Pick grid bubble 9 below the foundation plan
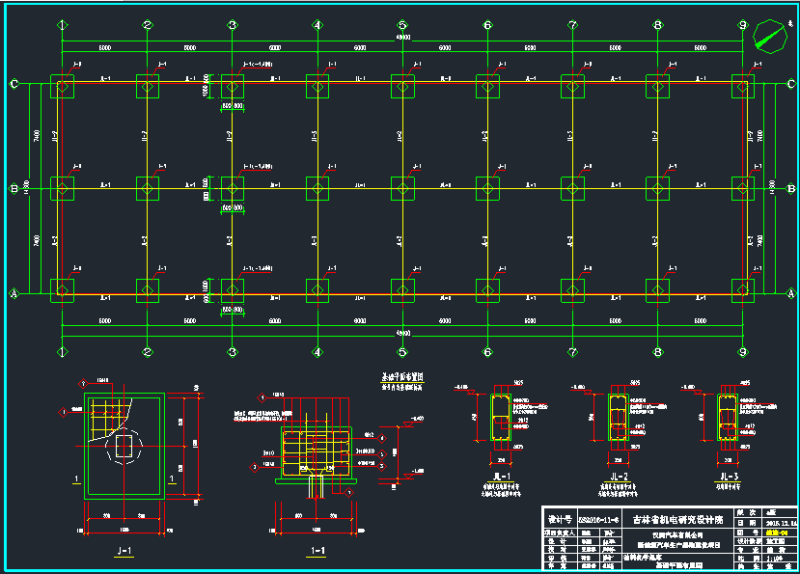Image resolution: width=800 pixels, height=574 pixels. click(742, 352)
